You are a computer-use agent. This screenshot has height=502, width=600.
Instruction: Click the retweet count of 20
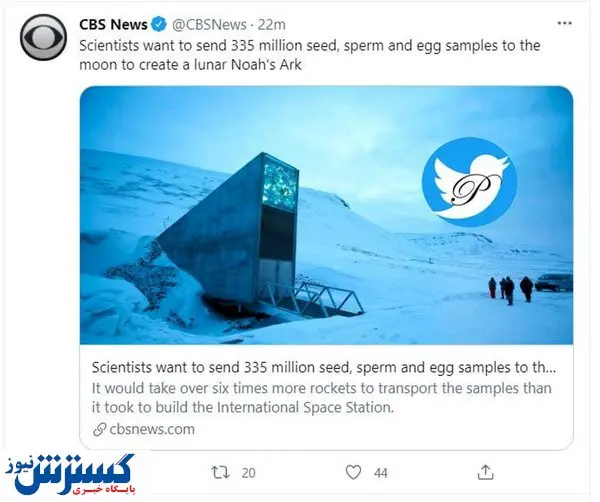tap(249, 472)
